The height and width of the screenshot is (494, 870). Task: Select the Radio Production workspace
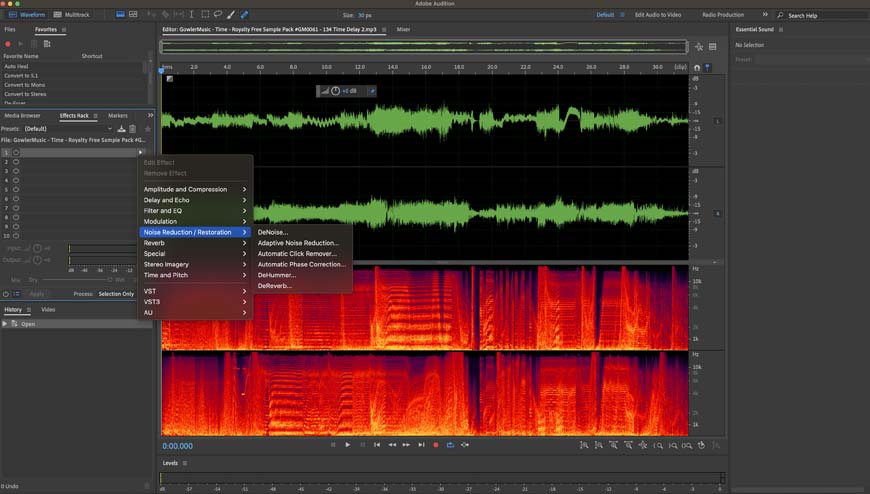click(x=723, y=14)
